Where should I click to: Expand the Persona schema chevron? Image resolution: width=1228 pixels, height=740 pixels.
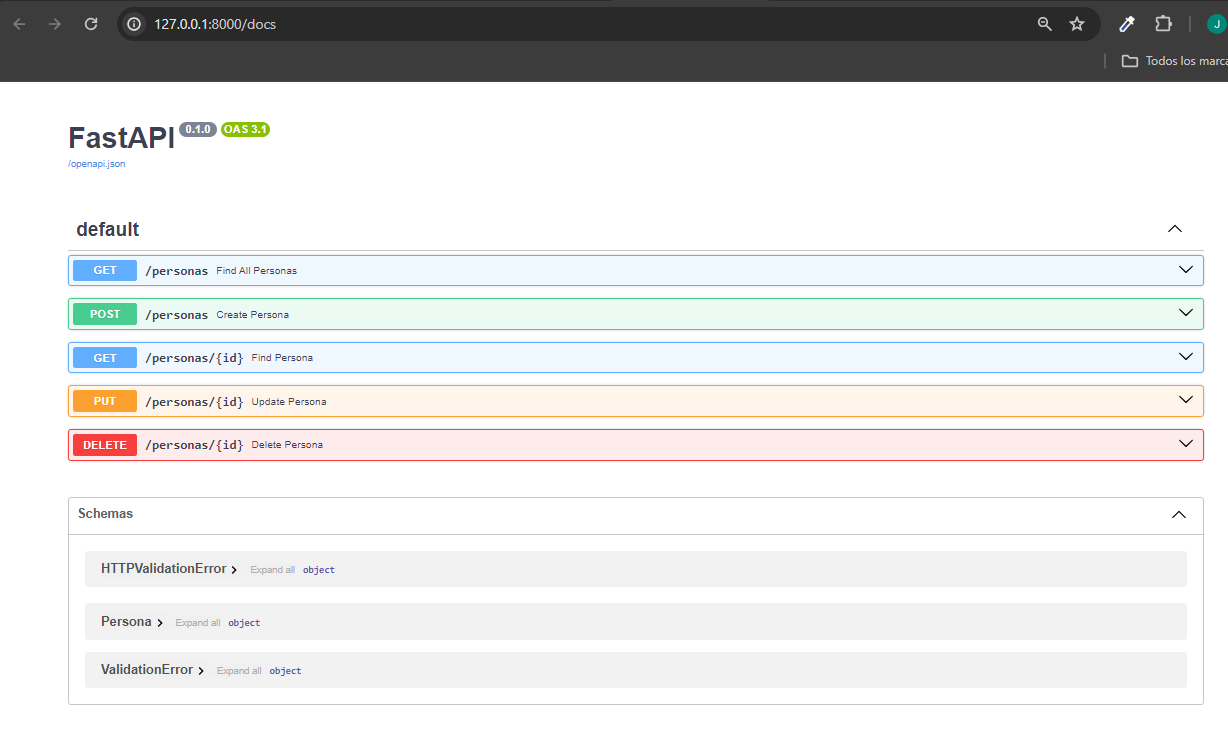point(160,623)
